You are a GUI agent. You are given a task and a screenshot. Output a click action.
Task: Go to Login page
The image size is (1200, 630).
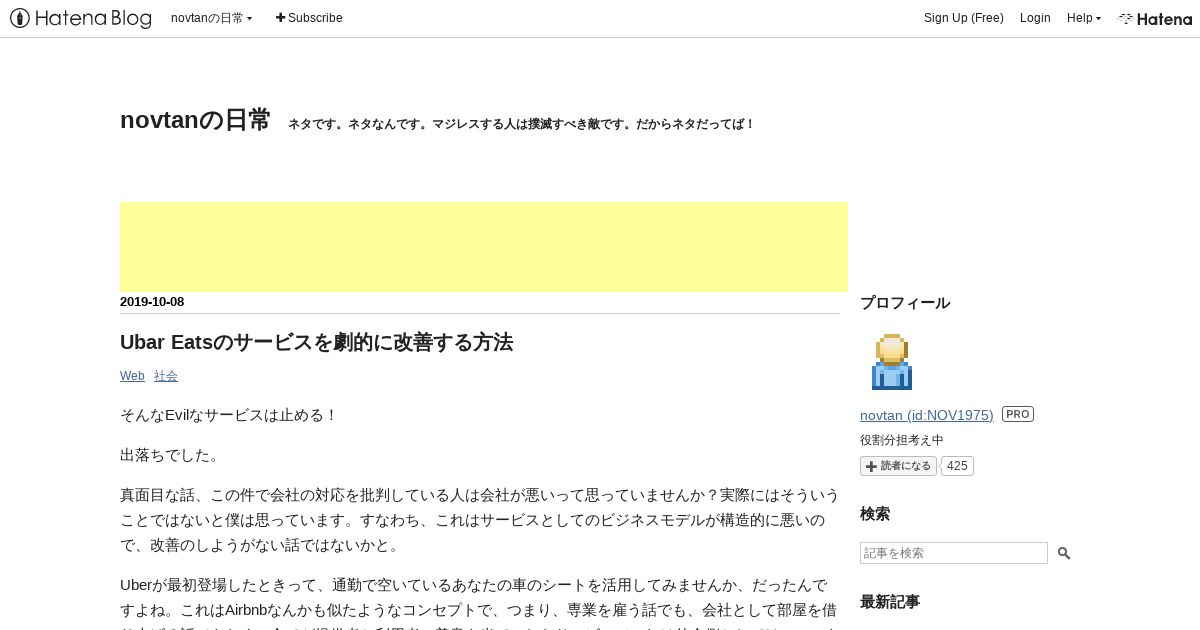point(1035,18)
